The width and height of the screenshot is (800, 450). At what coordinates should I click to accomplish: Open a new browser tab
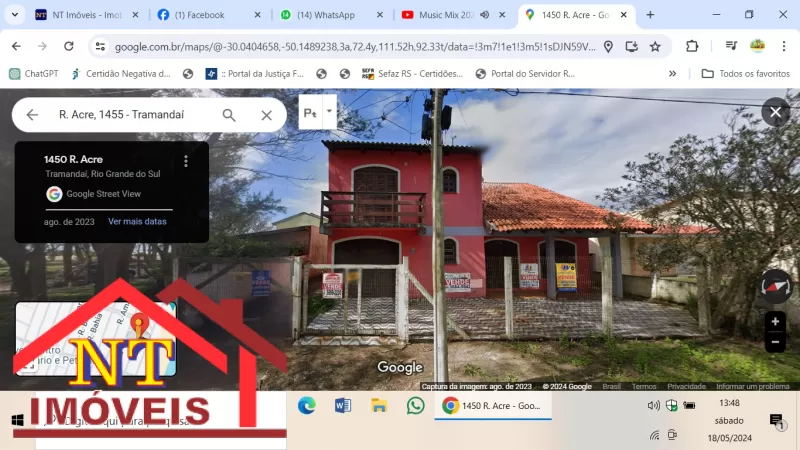650,15
